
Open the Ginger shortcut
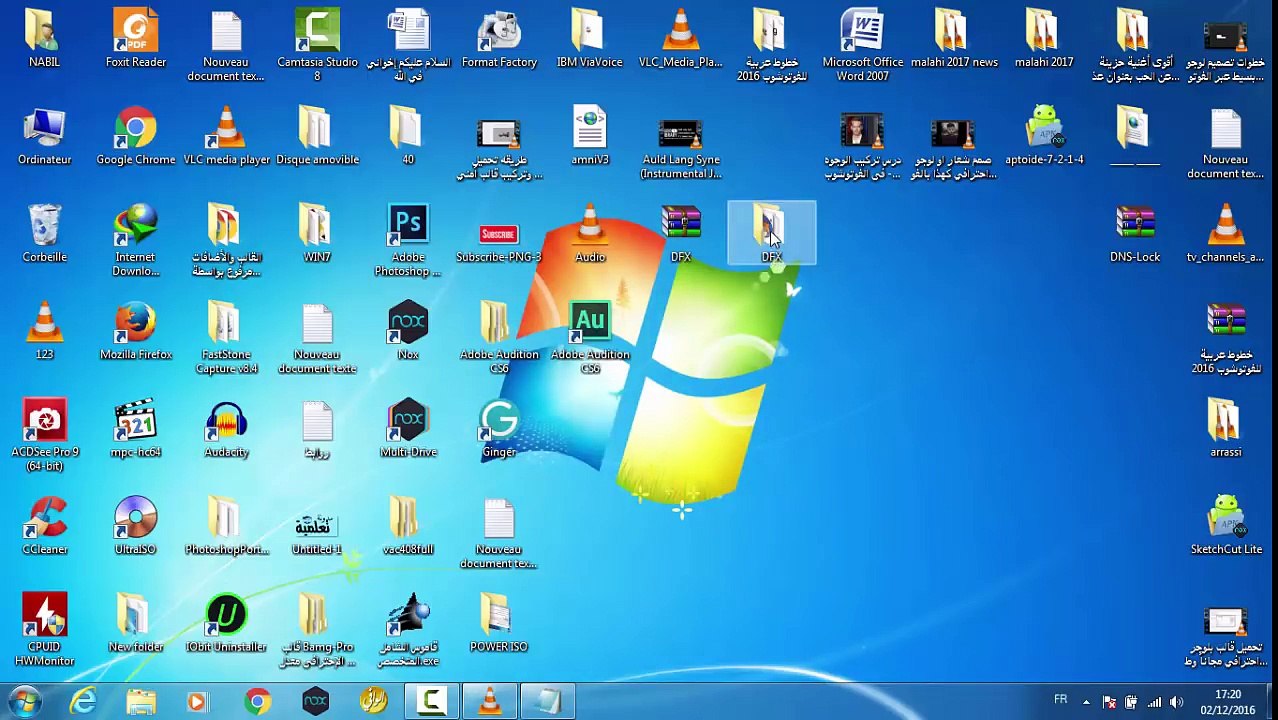point(499,428)
